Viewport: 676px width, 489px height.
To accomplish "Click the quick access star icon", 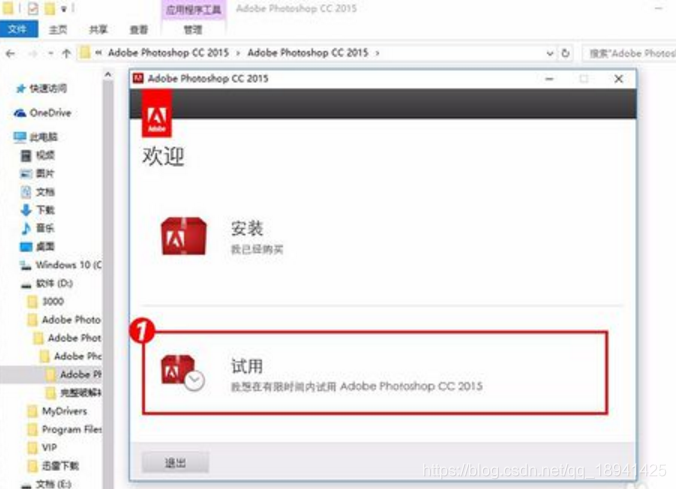I will click(x=21, y=88).
